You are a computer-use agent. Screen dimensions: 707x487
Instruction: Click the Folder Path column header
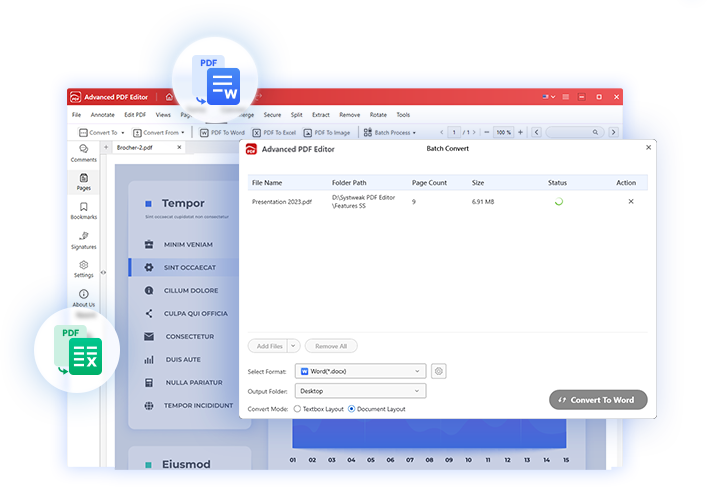pyautogui.click(x=349, y=183)
